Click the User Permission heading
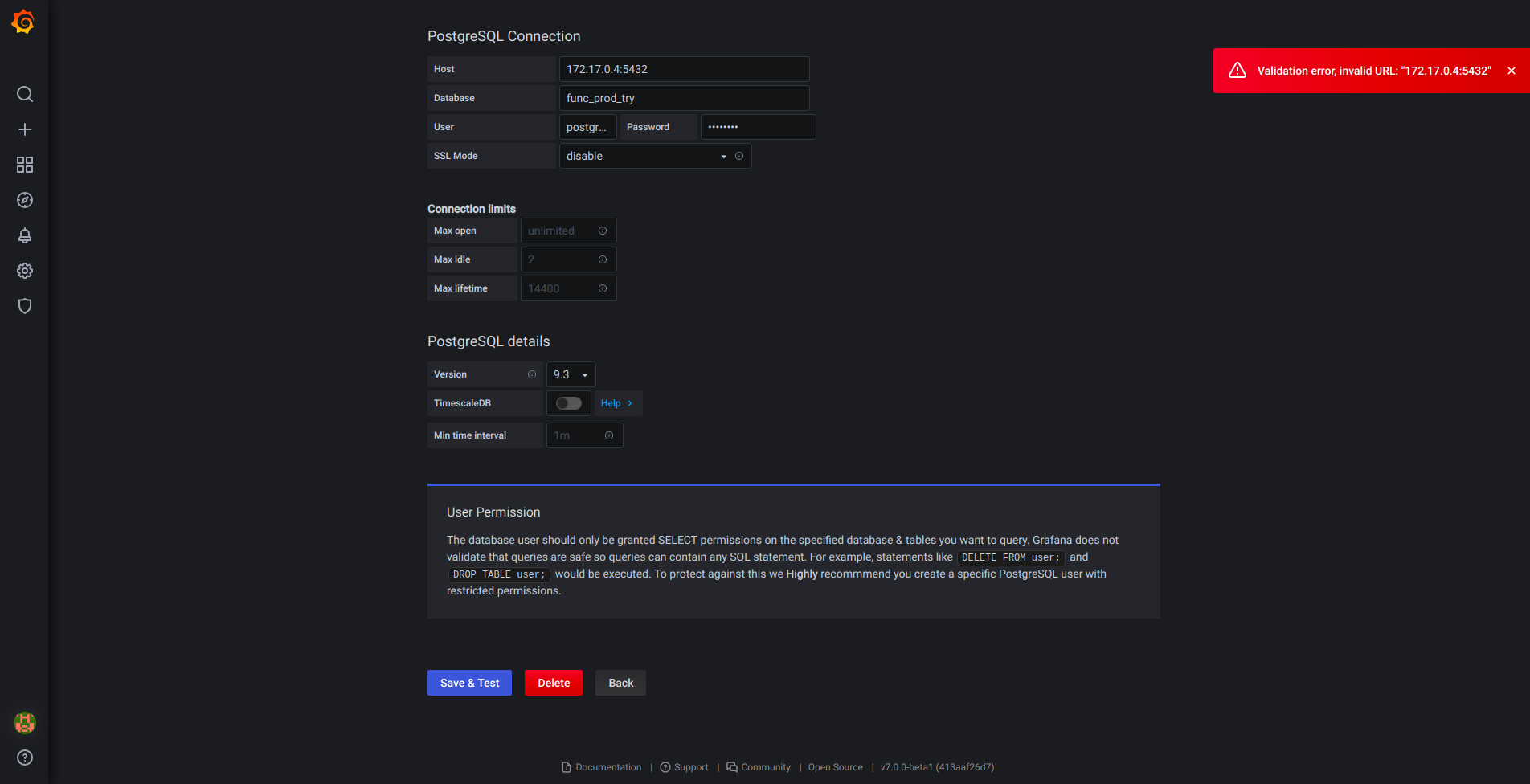The image size is (1530, 784). tap(493, 512)
